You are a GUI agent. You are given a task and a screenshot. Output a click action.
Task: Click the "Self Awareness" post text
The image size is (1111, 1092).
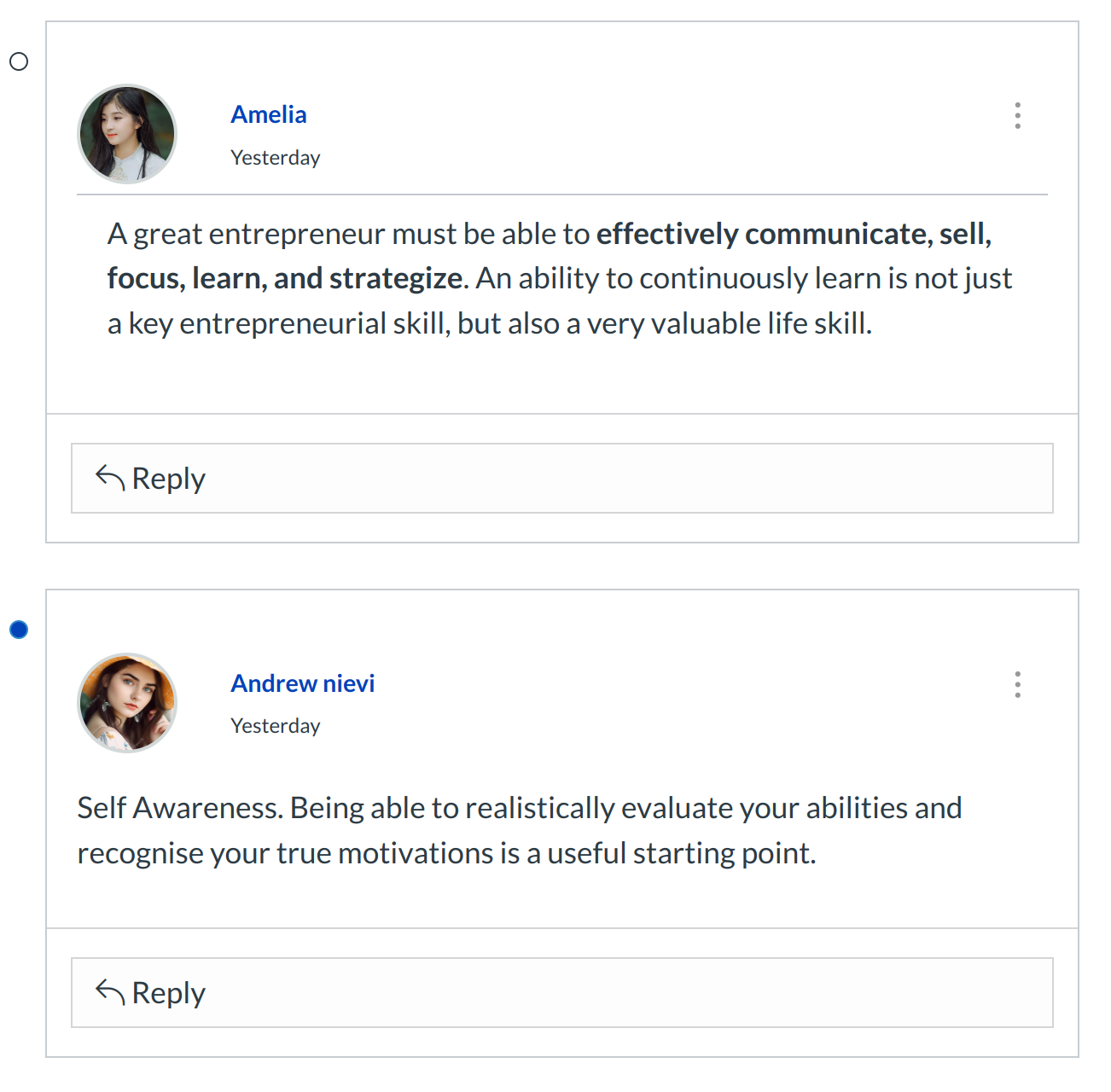point(179,808)
